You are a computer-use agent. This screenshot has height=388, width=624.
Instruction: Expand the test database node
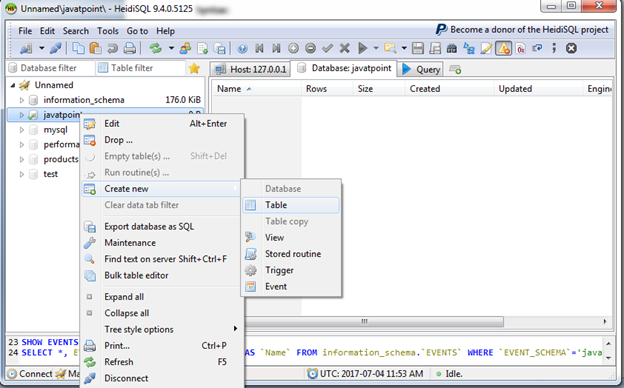tap(22, 174)
